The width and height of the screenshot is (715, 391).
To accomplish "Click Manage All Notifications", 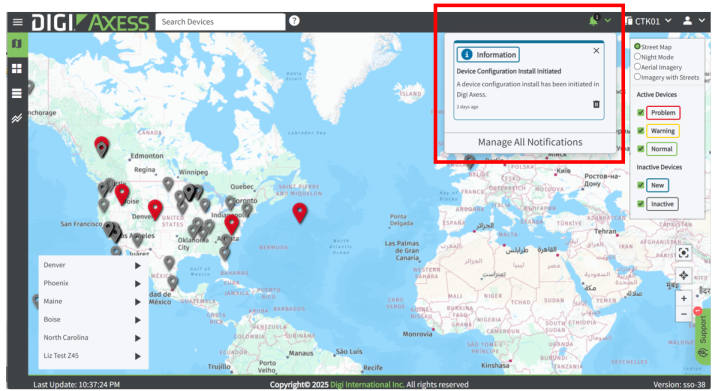I will 530,142.
